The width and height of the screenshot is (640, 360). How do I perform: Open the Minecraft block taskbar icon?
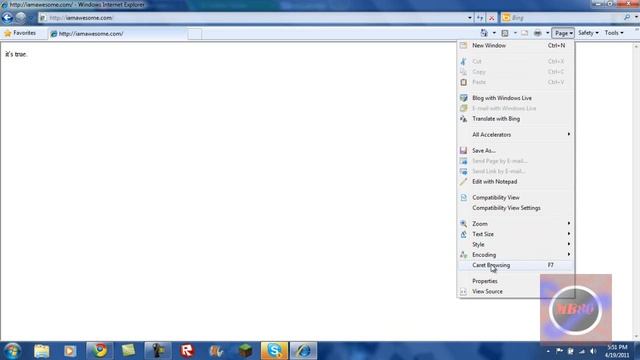(245, 351)
